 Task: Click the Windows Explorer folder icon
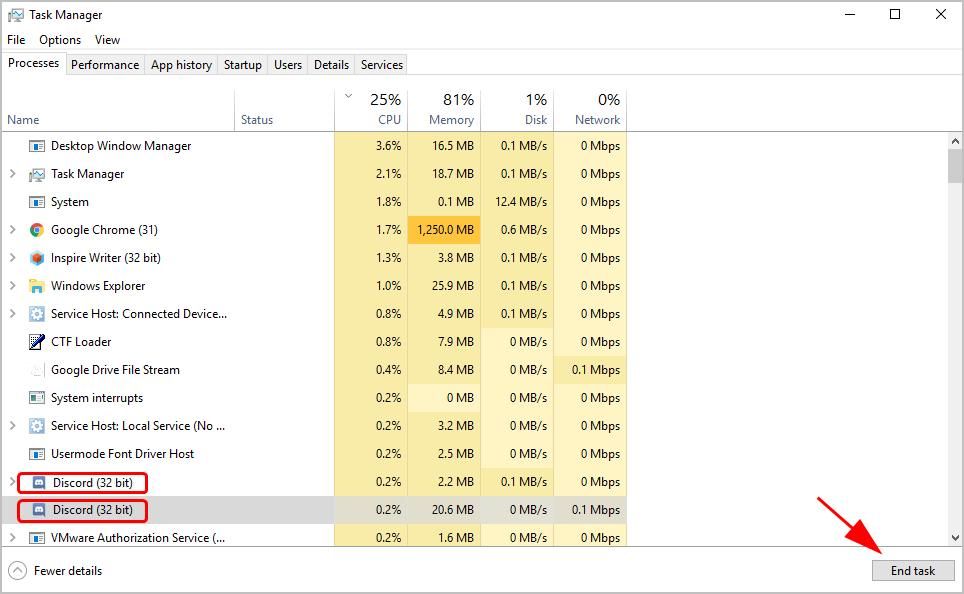pos(37,286)
